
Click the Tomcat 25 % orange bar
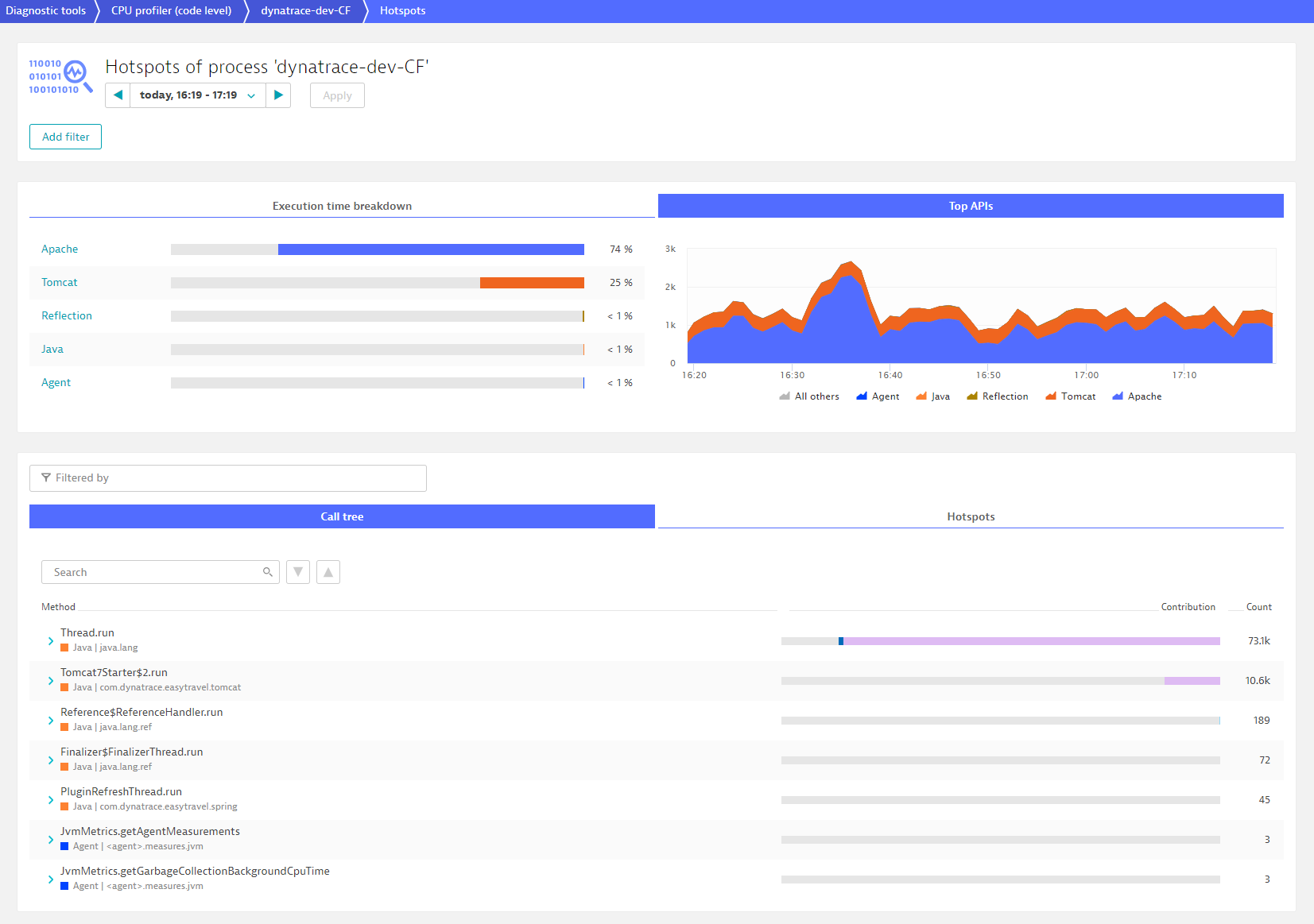tap(532, 283)
